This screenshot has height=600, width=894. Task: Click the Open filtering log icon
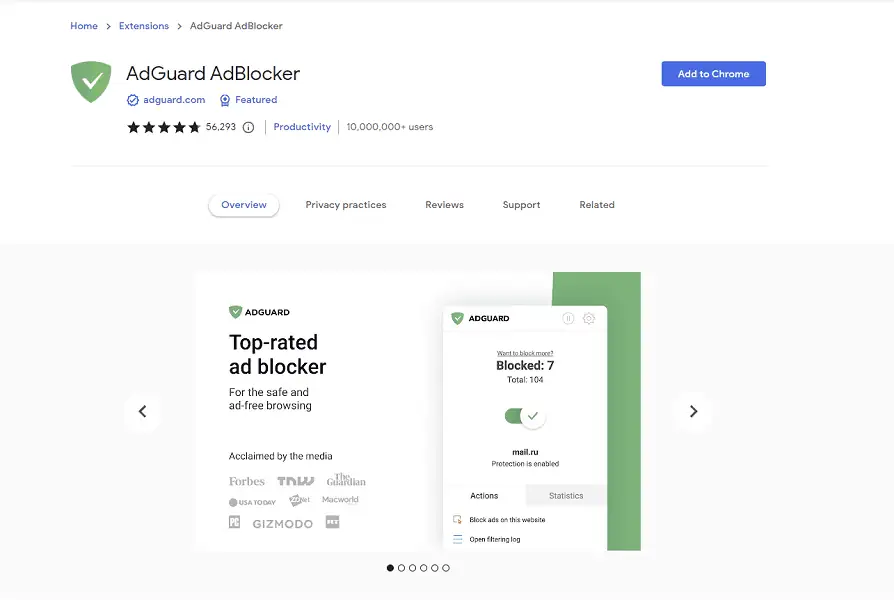457,539
